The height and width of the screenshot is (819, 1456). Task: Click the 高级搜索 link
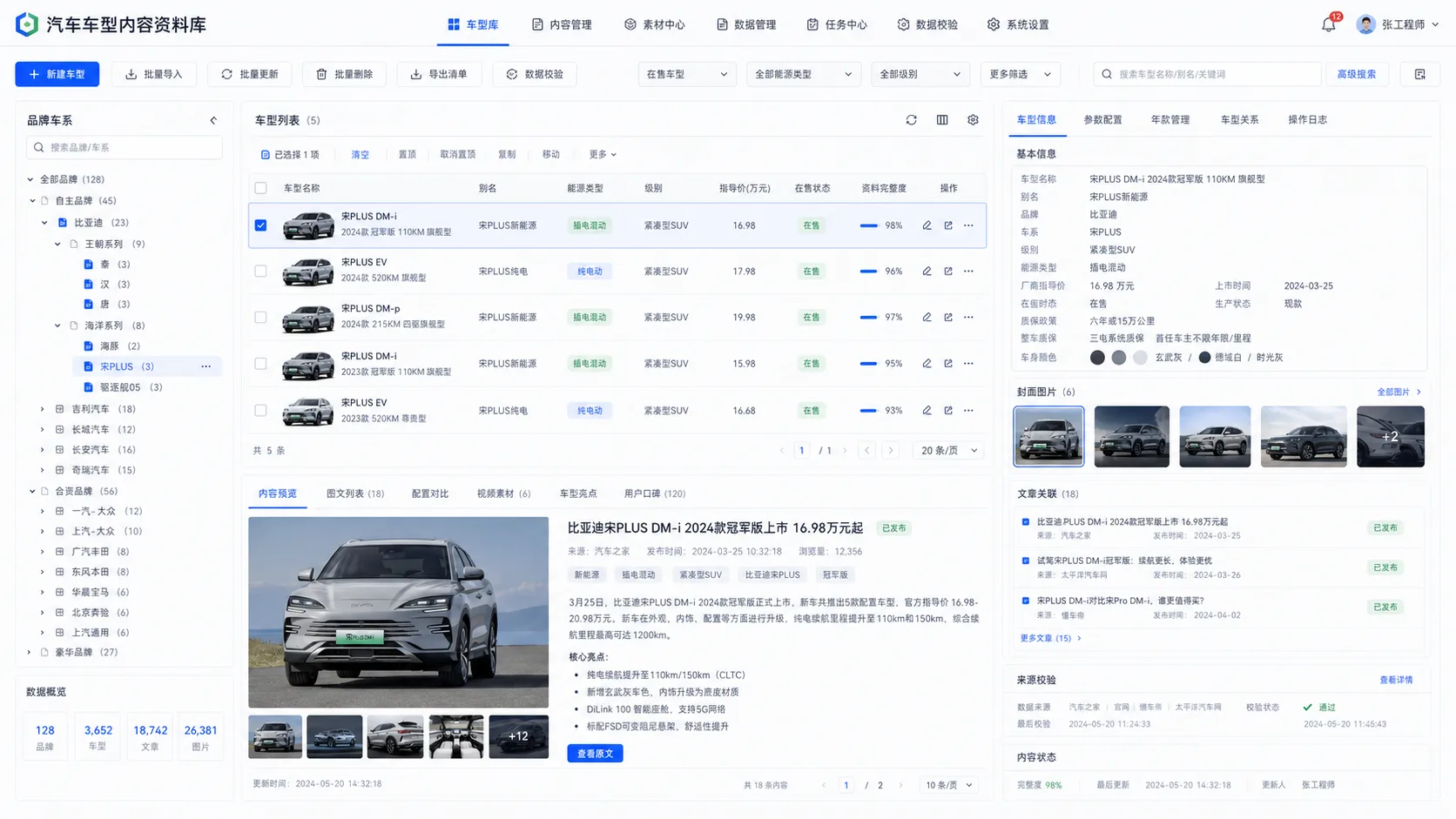(x=1356, y=74)
